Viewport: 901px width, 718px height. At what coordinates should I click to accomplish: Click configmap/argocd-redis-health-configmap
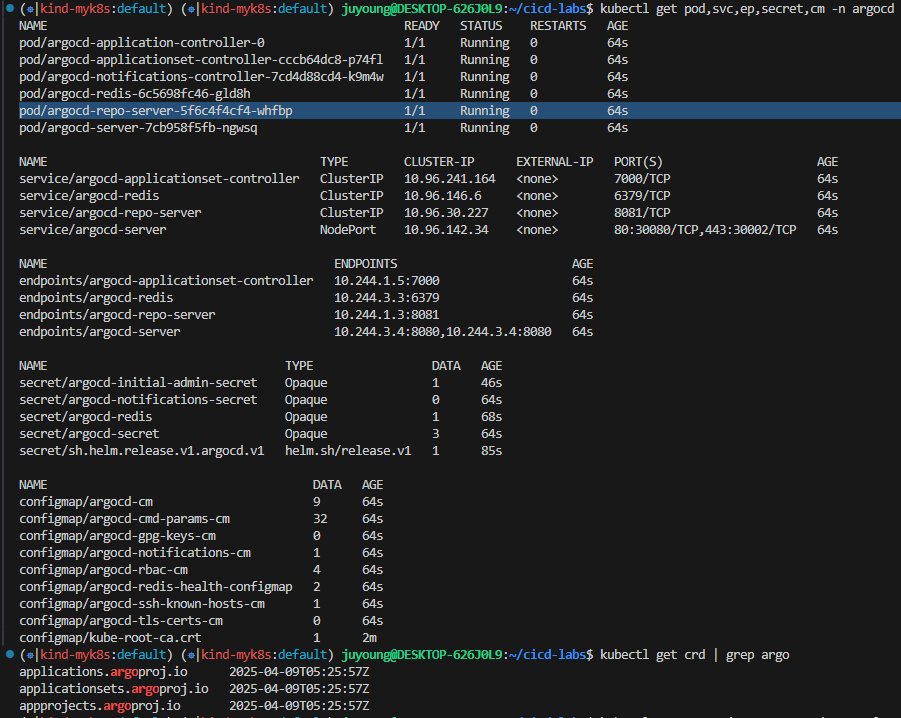156,587
